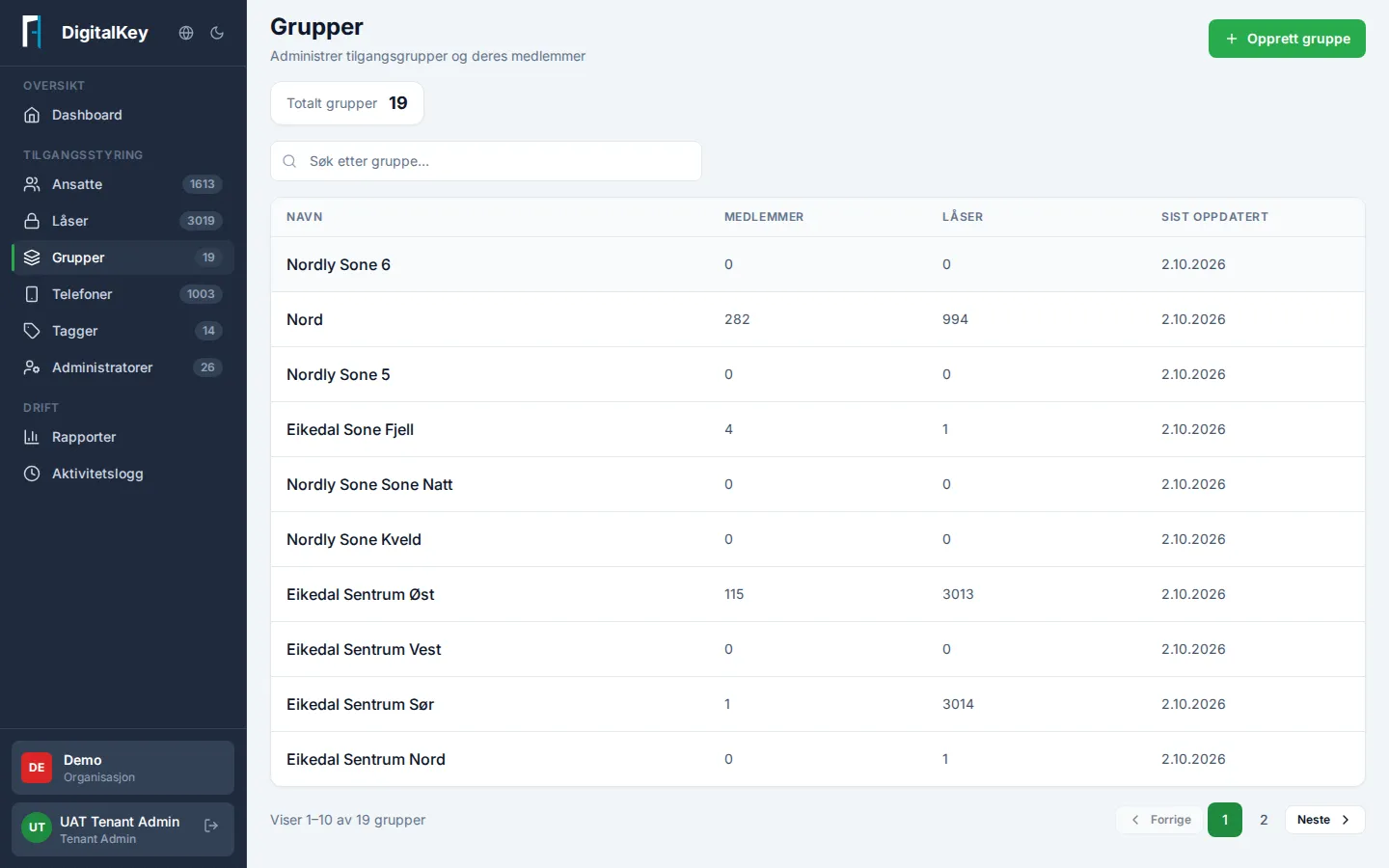Go to Ansatte section

pos(123,184)
